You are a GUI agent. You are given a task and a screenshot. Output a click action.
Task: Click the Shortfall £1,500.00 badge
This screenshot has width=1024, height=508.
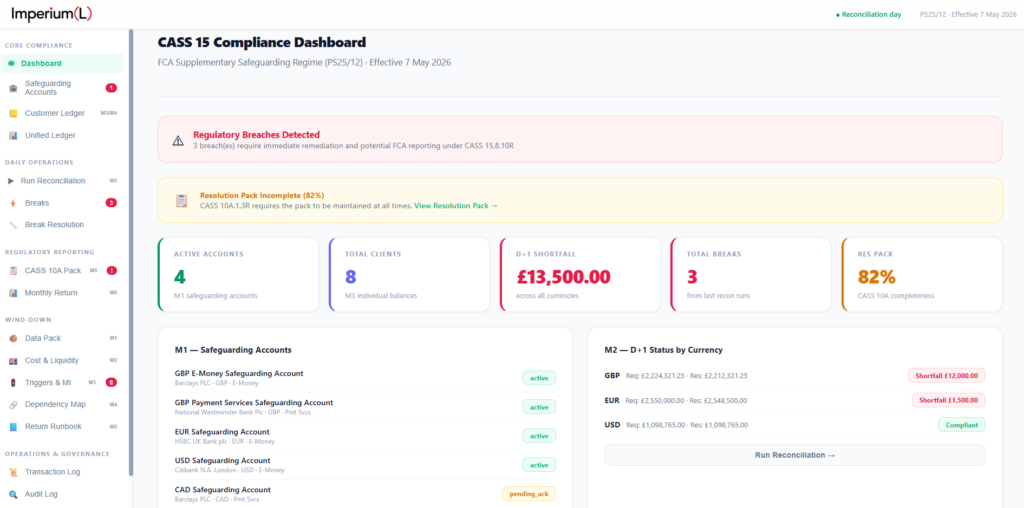pos(948,400)
